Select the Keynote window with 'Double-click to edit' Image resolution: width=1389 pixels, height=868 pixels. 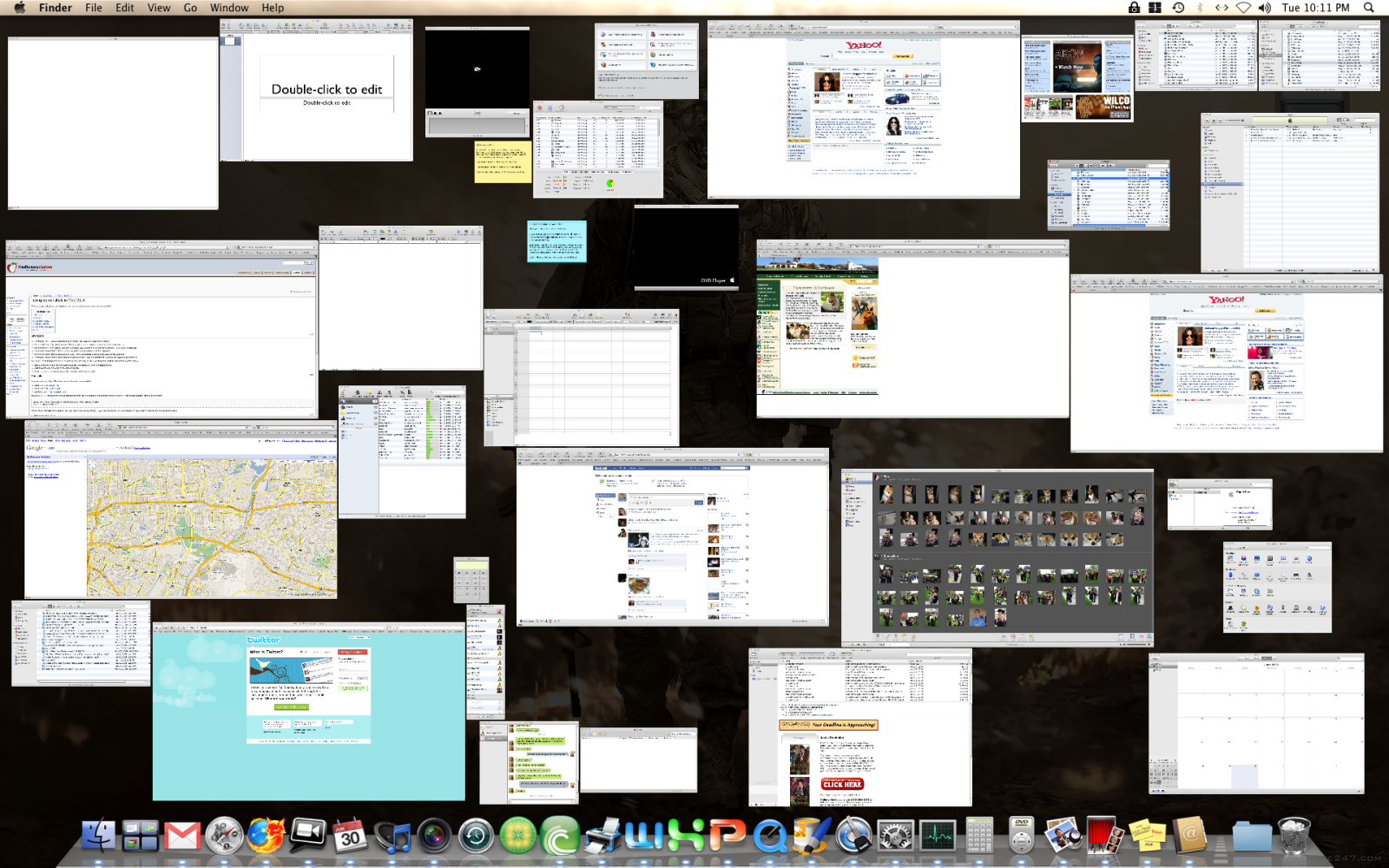tap(316, 90)
